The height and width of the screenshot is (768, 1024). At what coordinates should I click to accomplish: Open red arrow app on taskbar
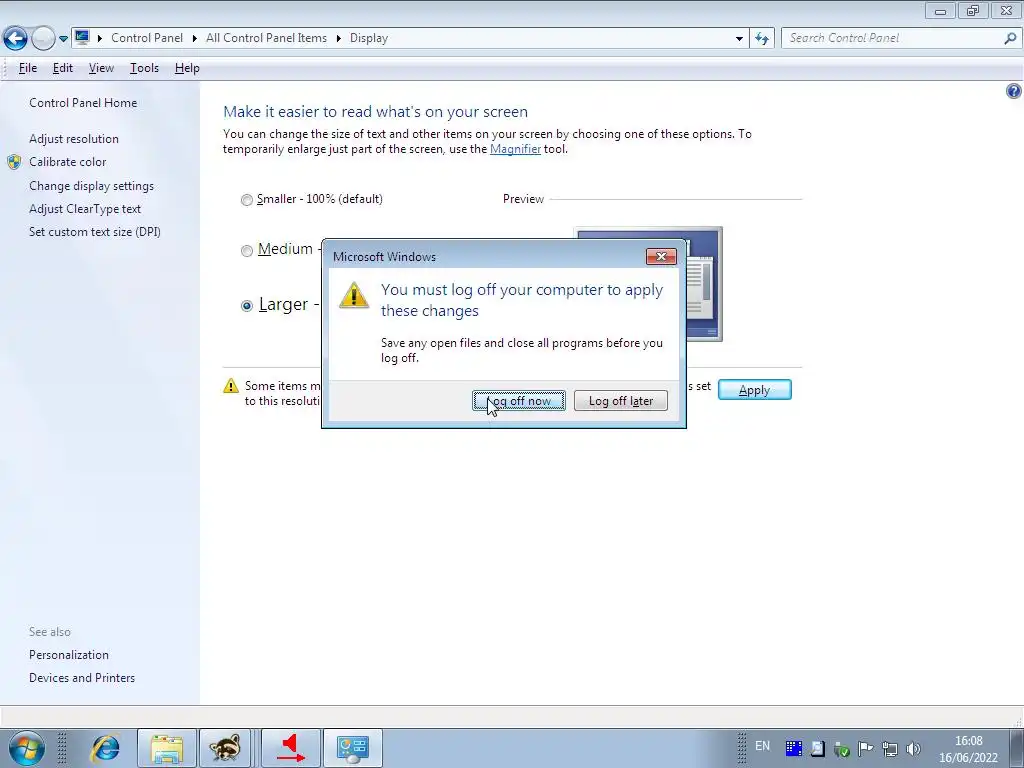[291, 748]
